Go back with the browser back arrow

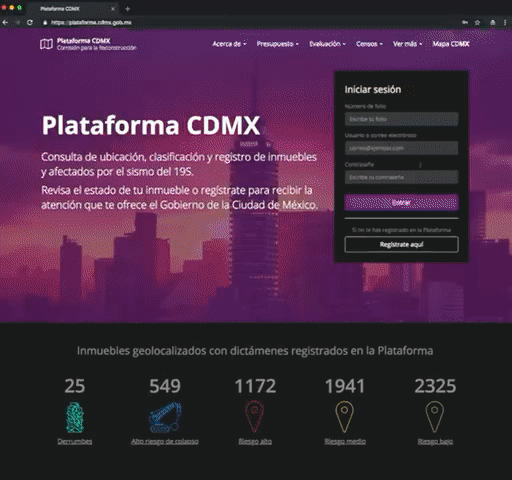[x=5, y=22]
